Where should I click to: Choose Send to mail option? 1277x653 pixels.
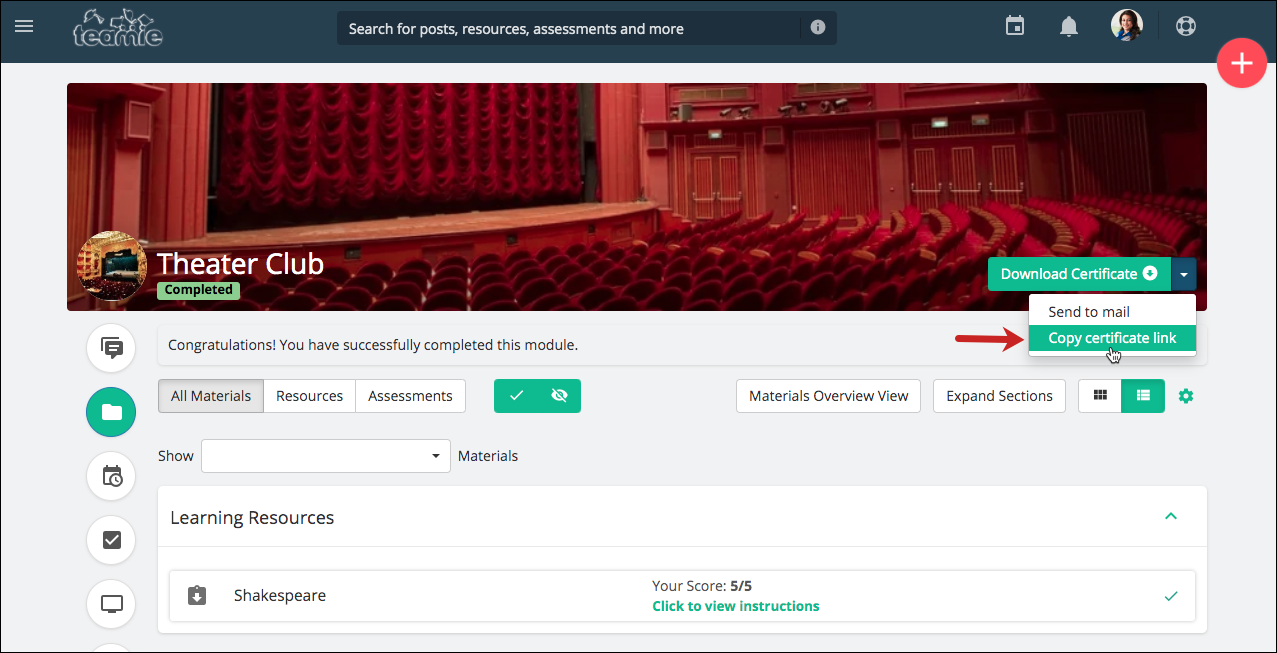click(1112, 312)
